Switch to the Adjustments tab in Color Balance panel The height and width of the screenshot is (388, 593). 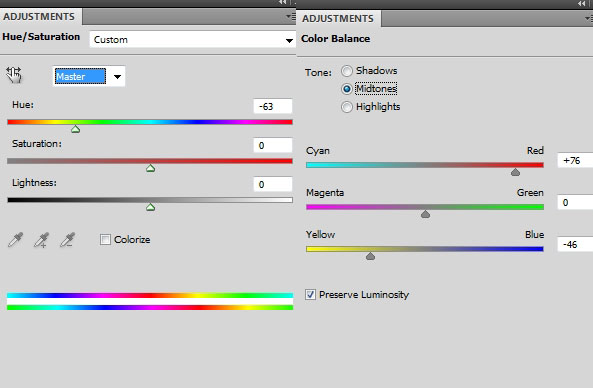click(338, 19)
